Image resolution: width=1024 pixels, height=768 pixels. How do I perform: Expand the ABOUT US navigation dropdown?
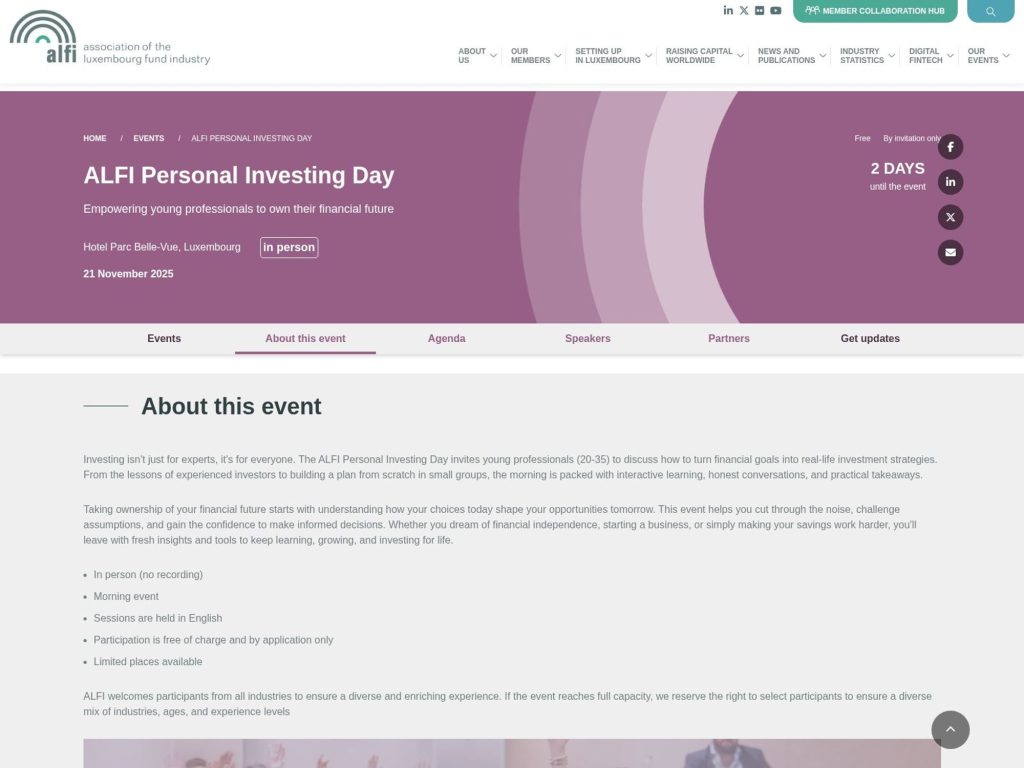tap(472, 55)
